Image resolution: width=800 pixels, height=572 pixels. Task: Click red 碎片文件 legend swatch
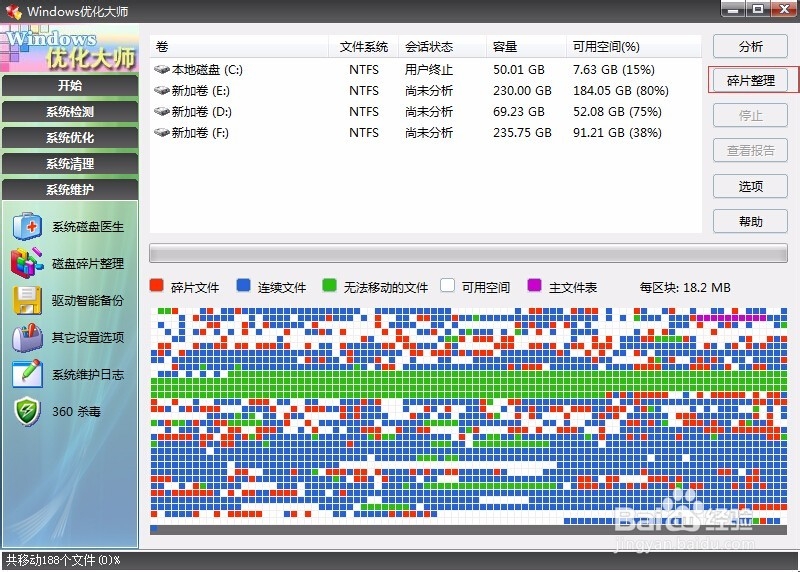pyautogui.click(x=157, y=285)
